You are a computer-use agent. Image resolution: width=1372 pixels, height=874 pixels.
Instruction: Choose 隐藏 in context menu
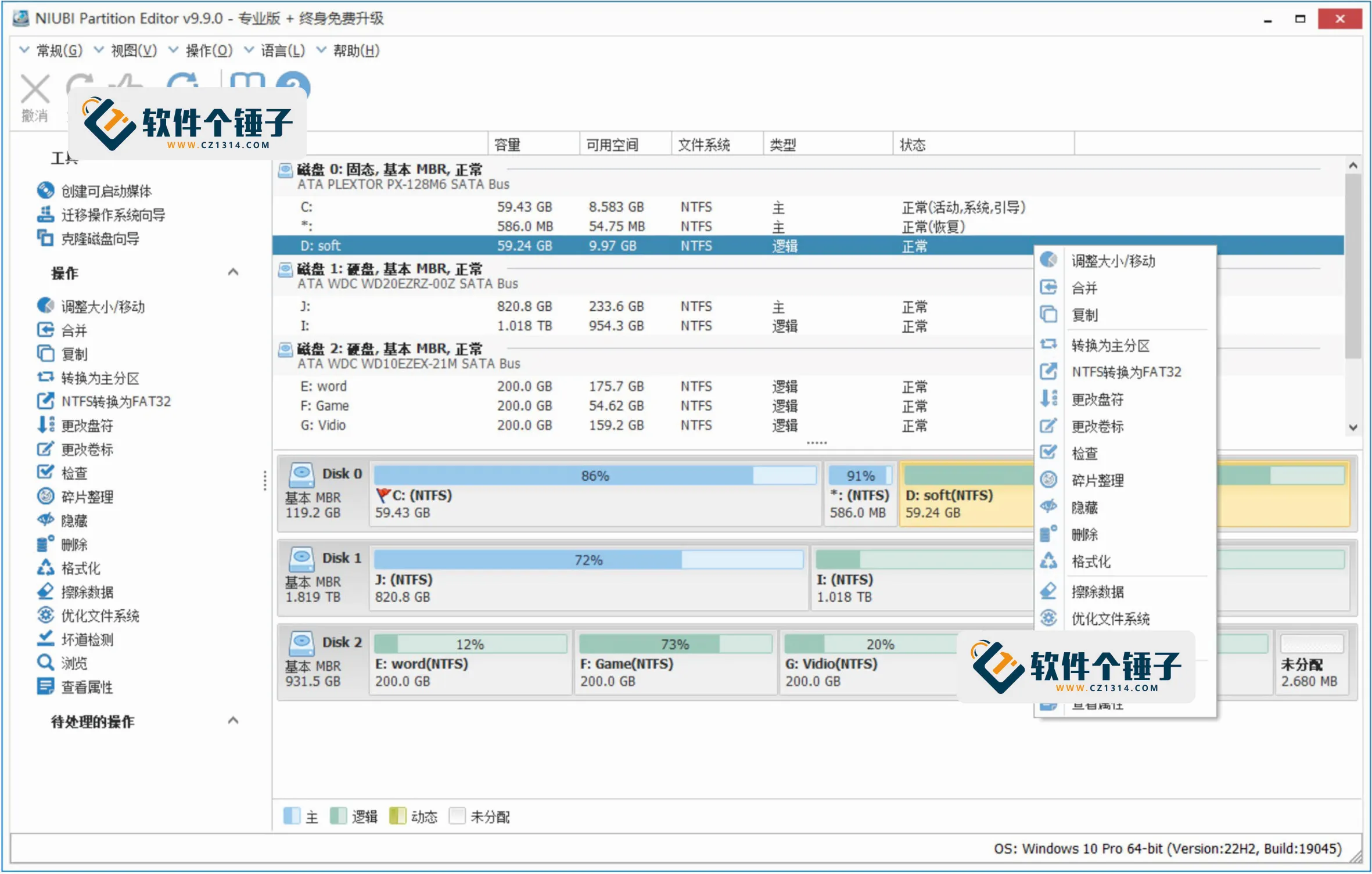tap(1125, 508)
